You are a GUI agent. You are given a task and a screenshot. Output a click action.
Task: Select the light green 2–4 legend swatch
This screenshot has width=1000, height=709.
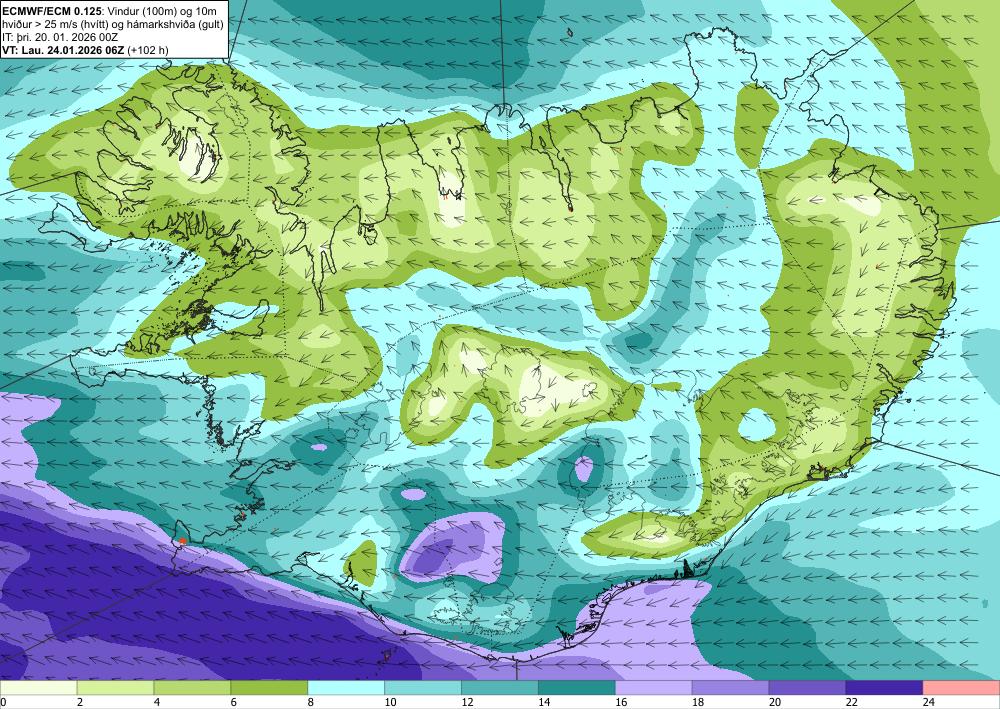pos(115,688)
